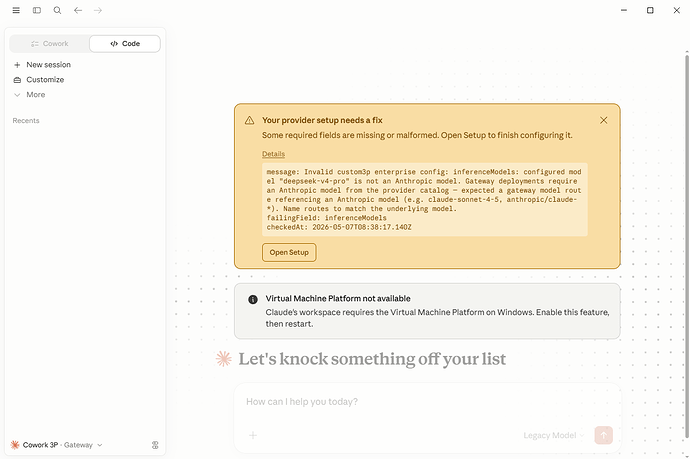This screenshot has height=459, width=690.
Task: Click the search magnifier icon
Action: (57, 10)
